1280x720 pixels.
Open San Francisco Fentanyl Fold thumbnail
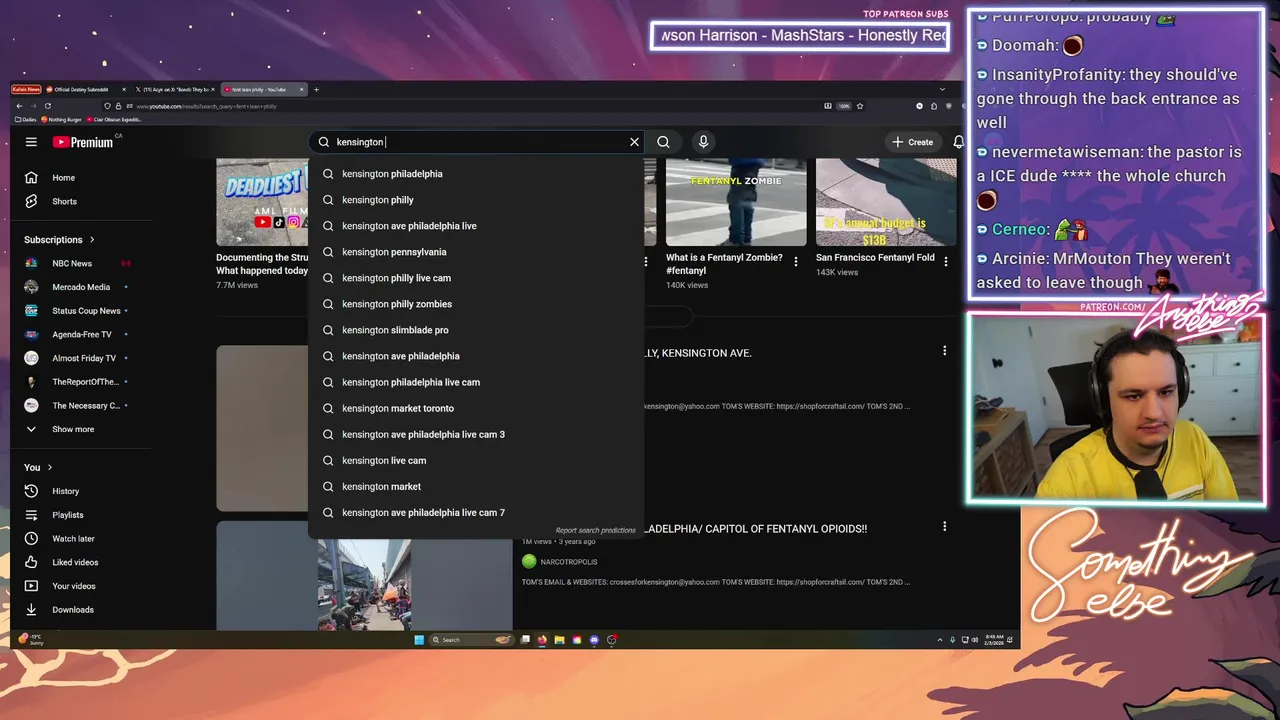click(886, 202)
